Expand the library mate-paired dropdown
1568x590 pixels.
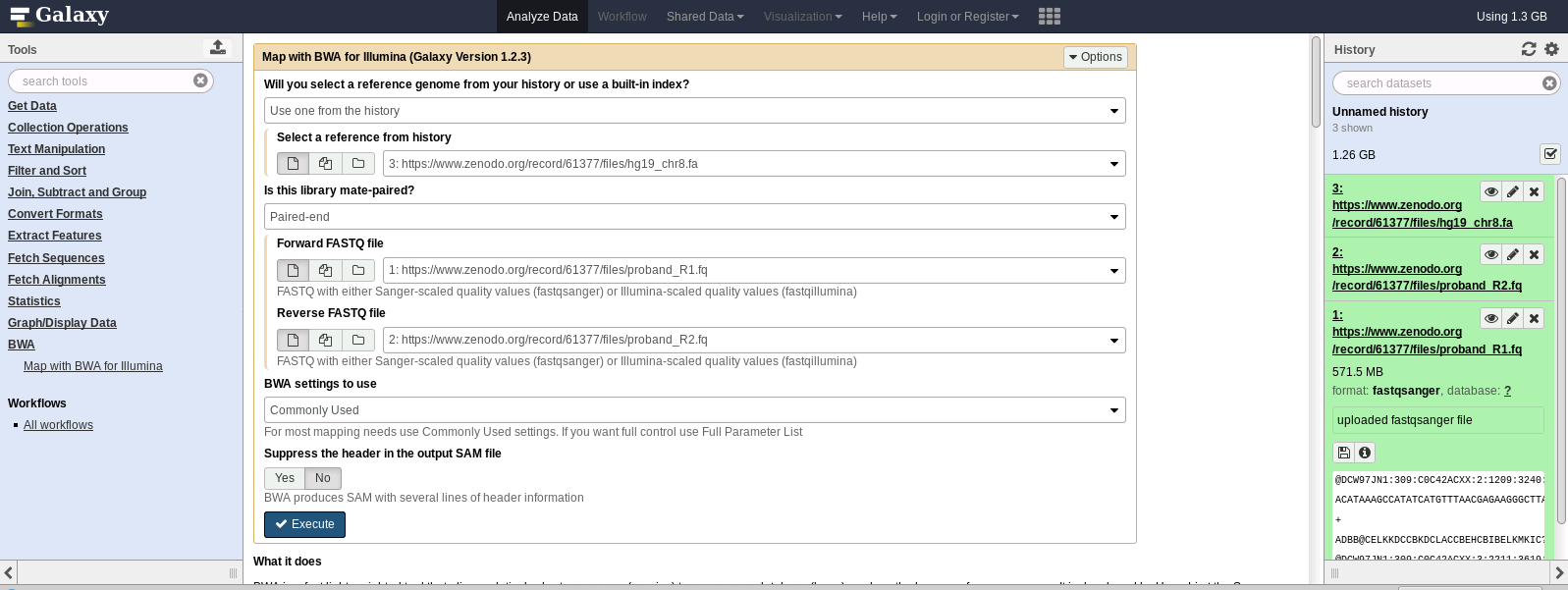pyautogui.click(x=694, y=217)
